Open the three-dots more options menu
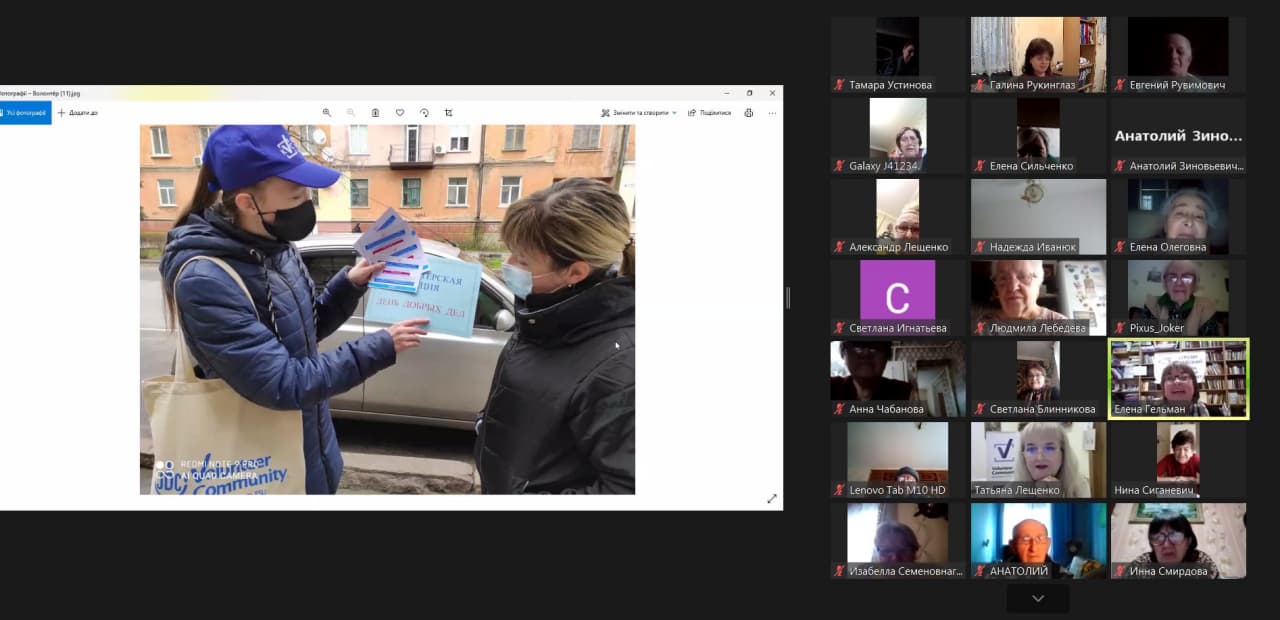This screenshot has height=620, width=1280. click(772, 113)
